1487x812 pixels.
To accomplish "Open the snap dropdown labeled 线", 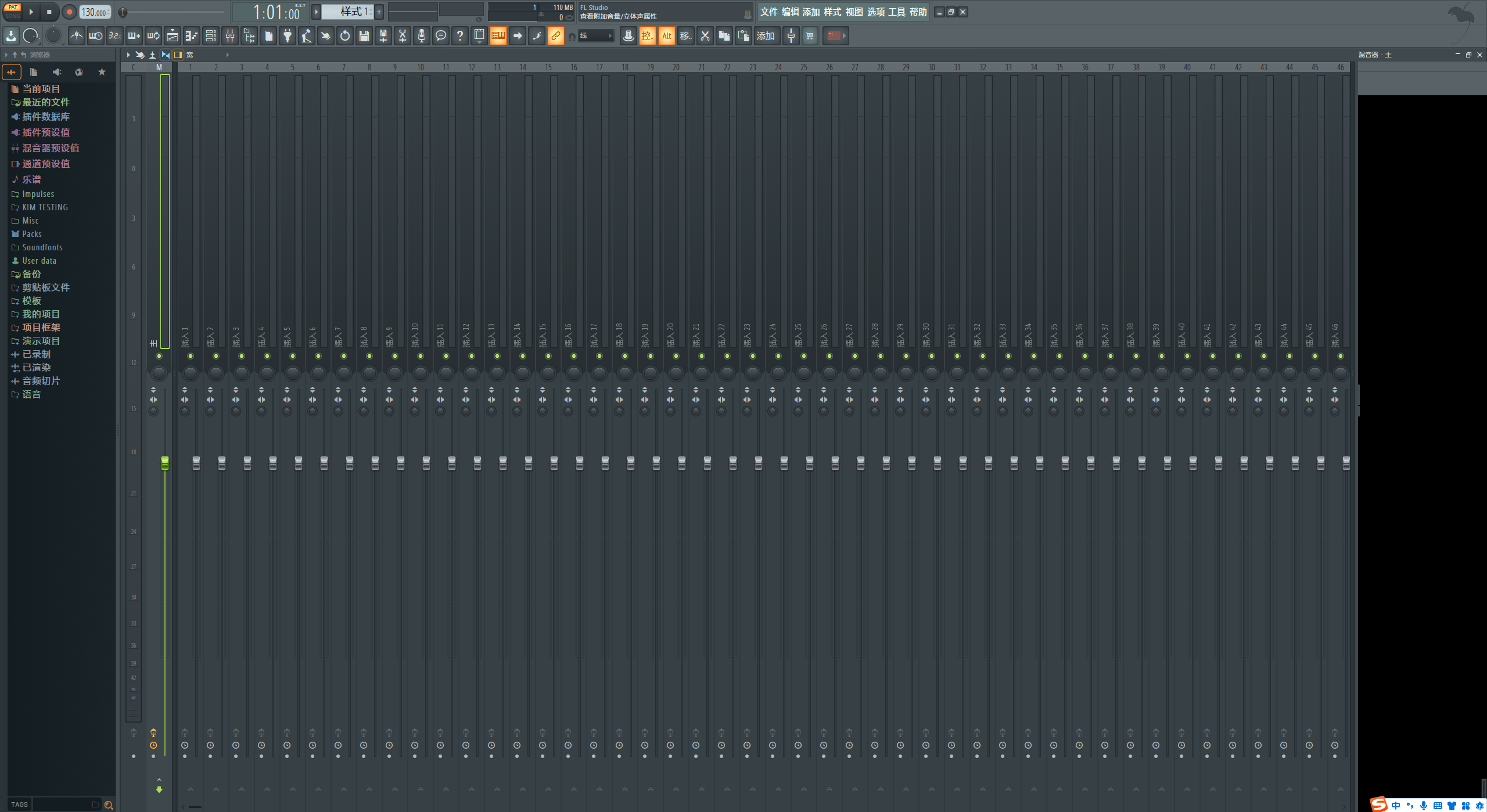I will tap(597, 36).
